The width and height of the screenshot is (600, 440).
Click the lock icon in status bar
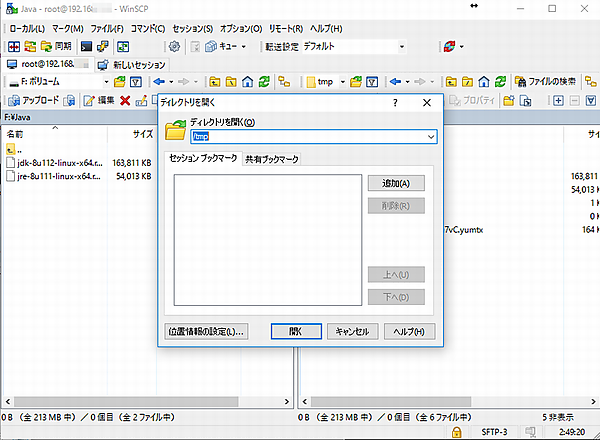click(456, 432)
